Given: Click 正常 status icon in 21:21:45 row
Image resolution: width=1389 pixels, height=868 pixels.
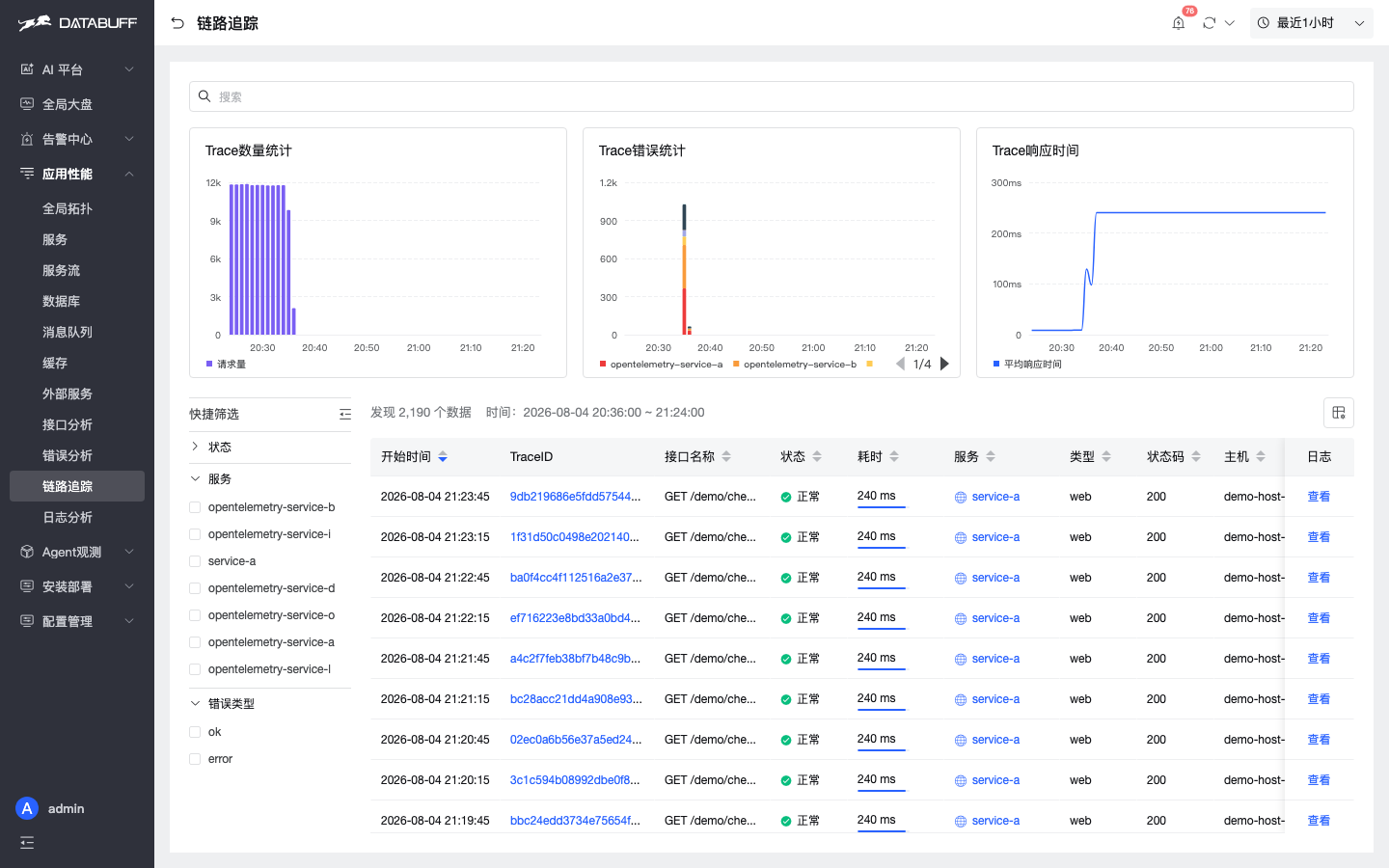Looking at the screenshot, I should tap(786, 659).
